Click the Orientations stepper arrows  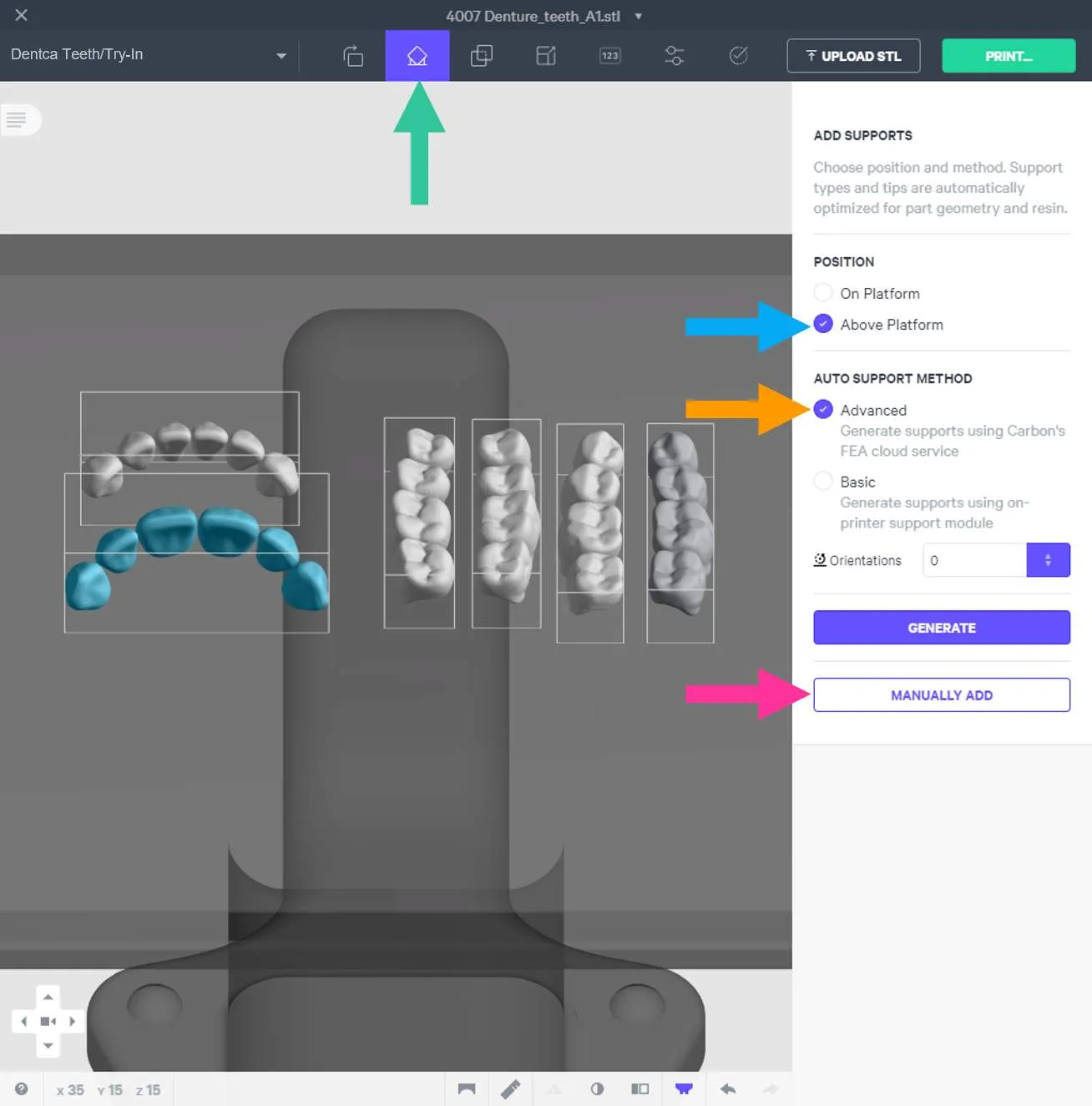[1048, 560]
